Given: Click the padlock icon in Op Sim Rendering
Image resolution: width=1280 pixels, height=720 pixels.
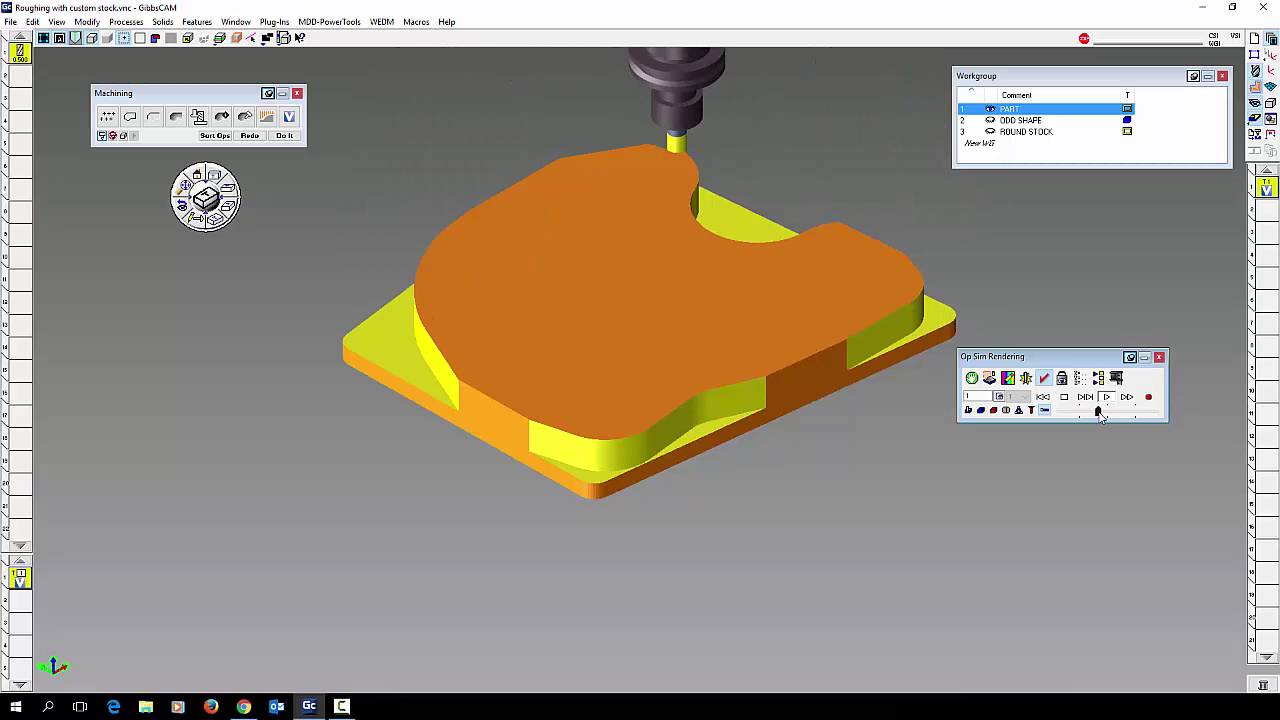Looking at the screenshot, I should (1062, 378).
